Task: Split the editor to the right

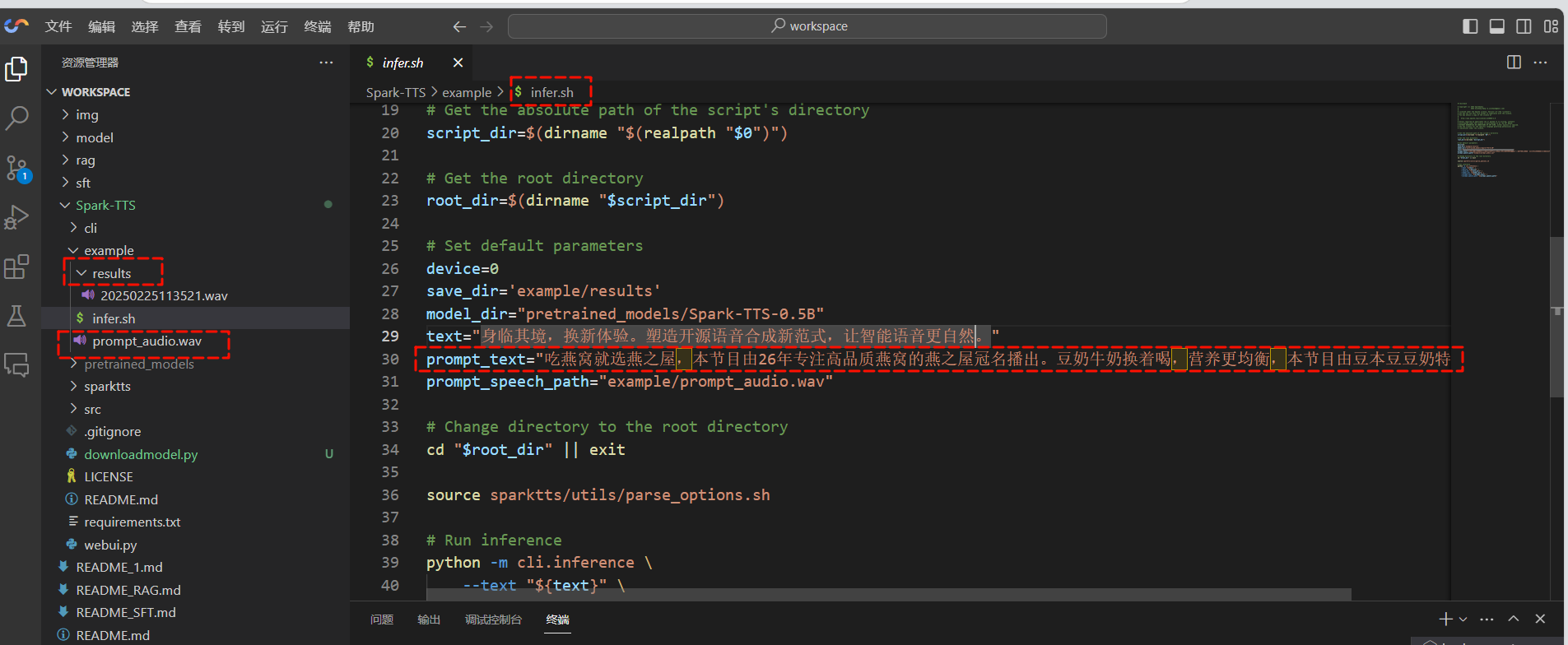Action: click(x=1514, y=63)
